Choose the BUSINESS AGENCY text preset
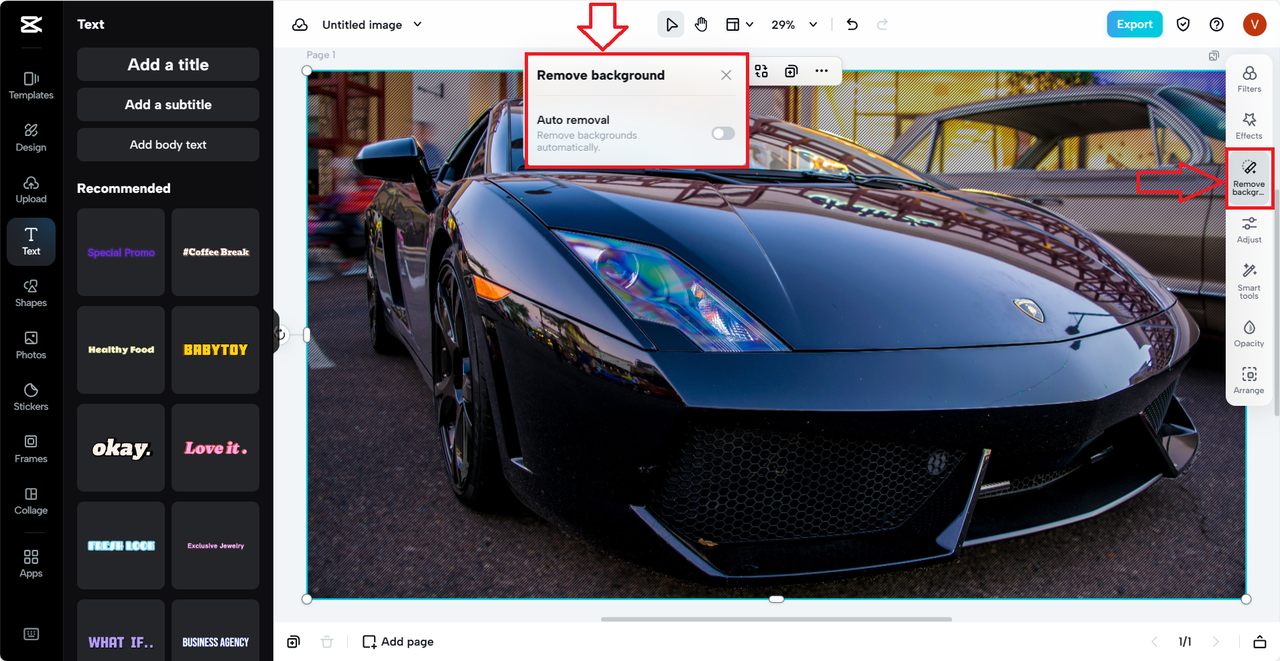 coord(215,631)
